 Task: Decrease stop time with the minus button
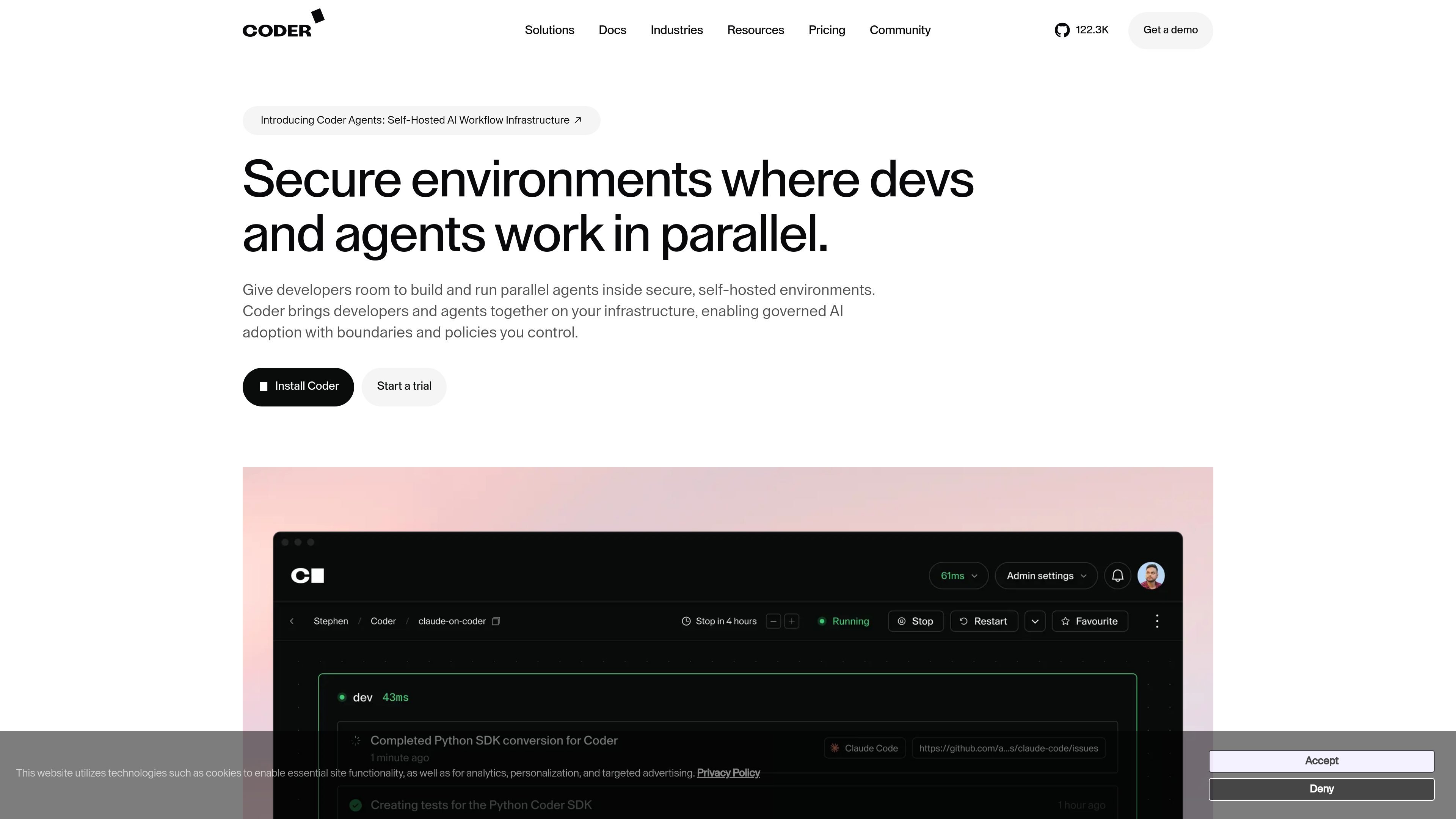coord(773,621)
